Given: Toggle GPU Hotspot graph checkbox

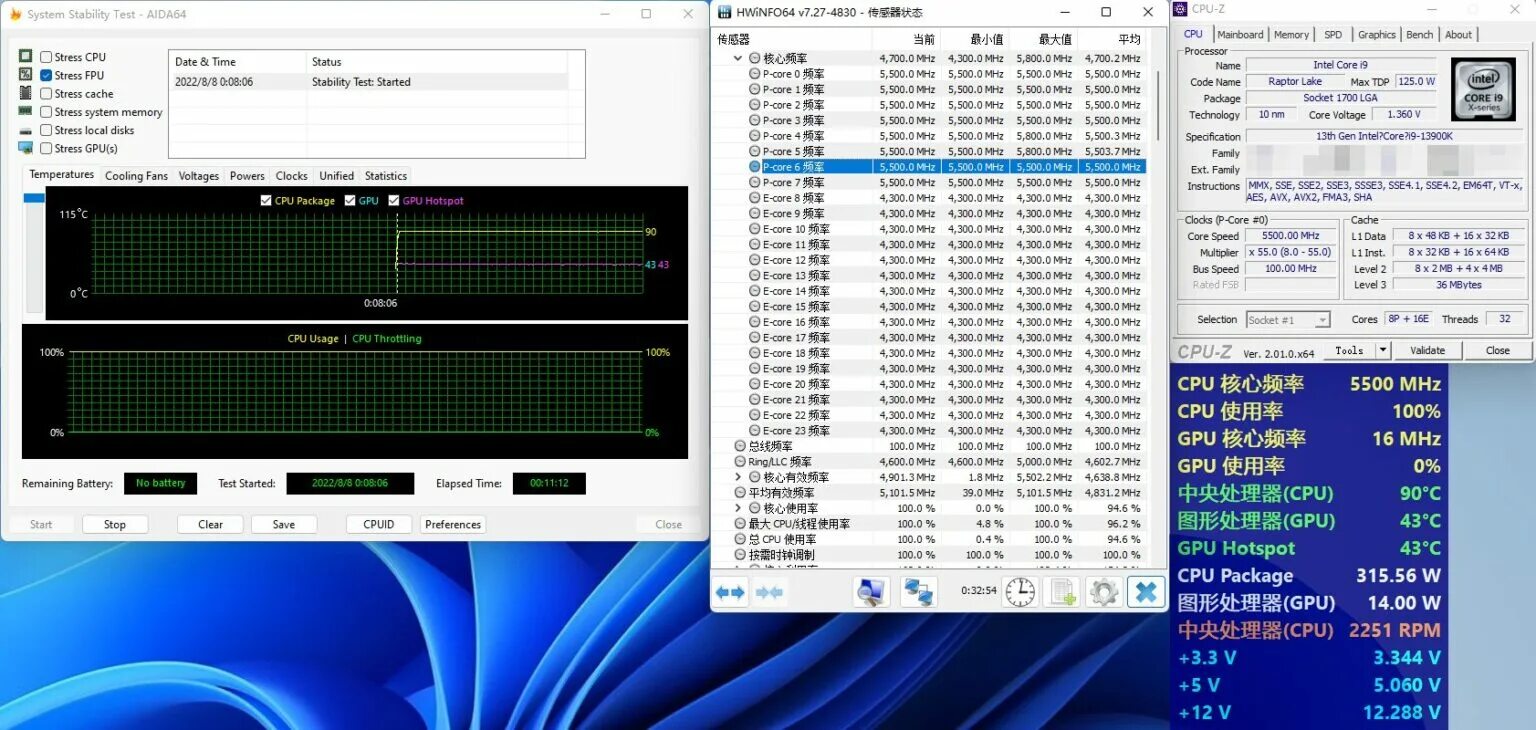Looking at the screenshot, I should click(x=394, y=201).
